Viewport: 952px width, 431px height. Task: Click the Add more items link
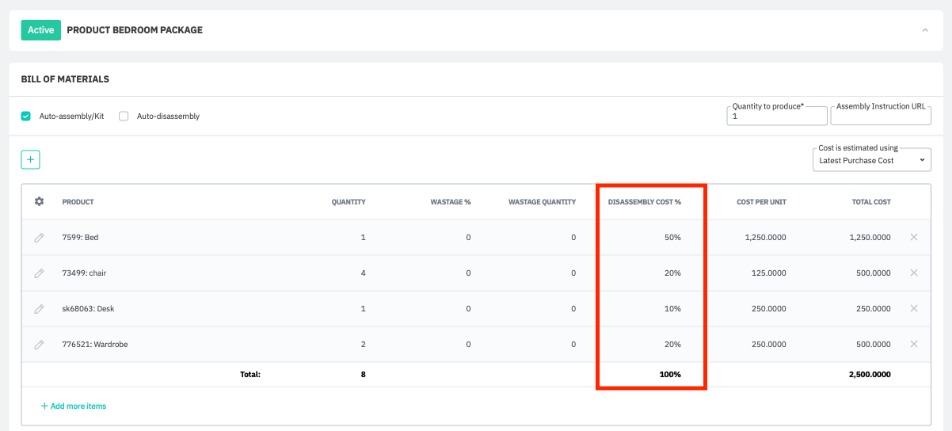[x=73, y=406]
